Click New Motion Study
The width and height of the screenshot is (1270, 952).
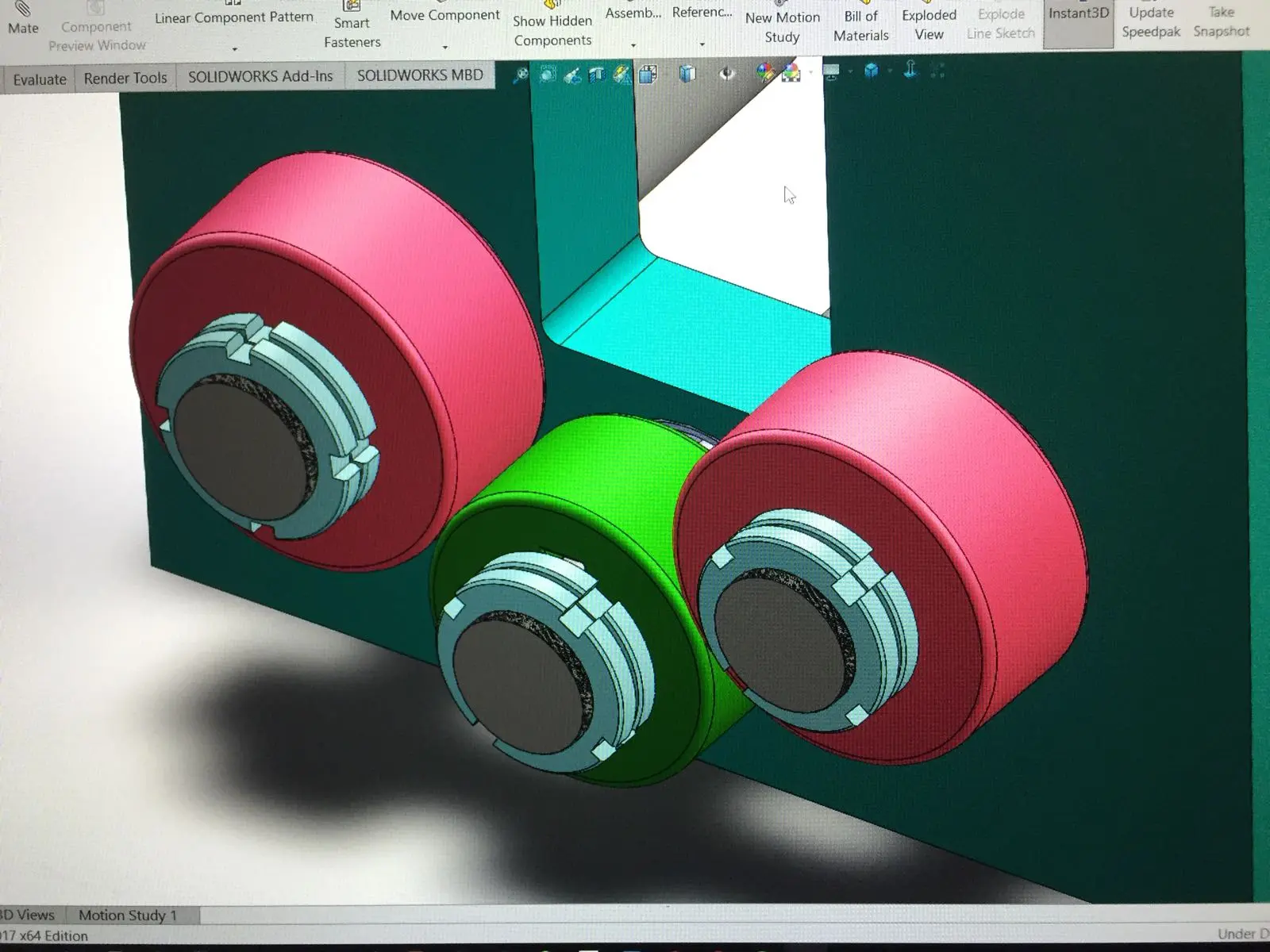[783, 24]
